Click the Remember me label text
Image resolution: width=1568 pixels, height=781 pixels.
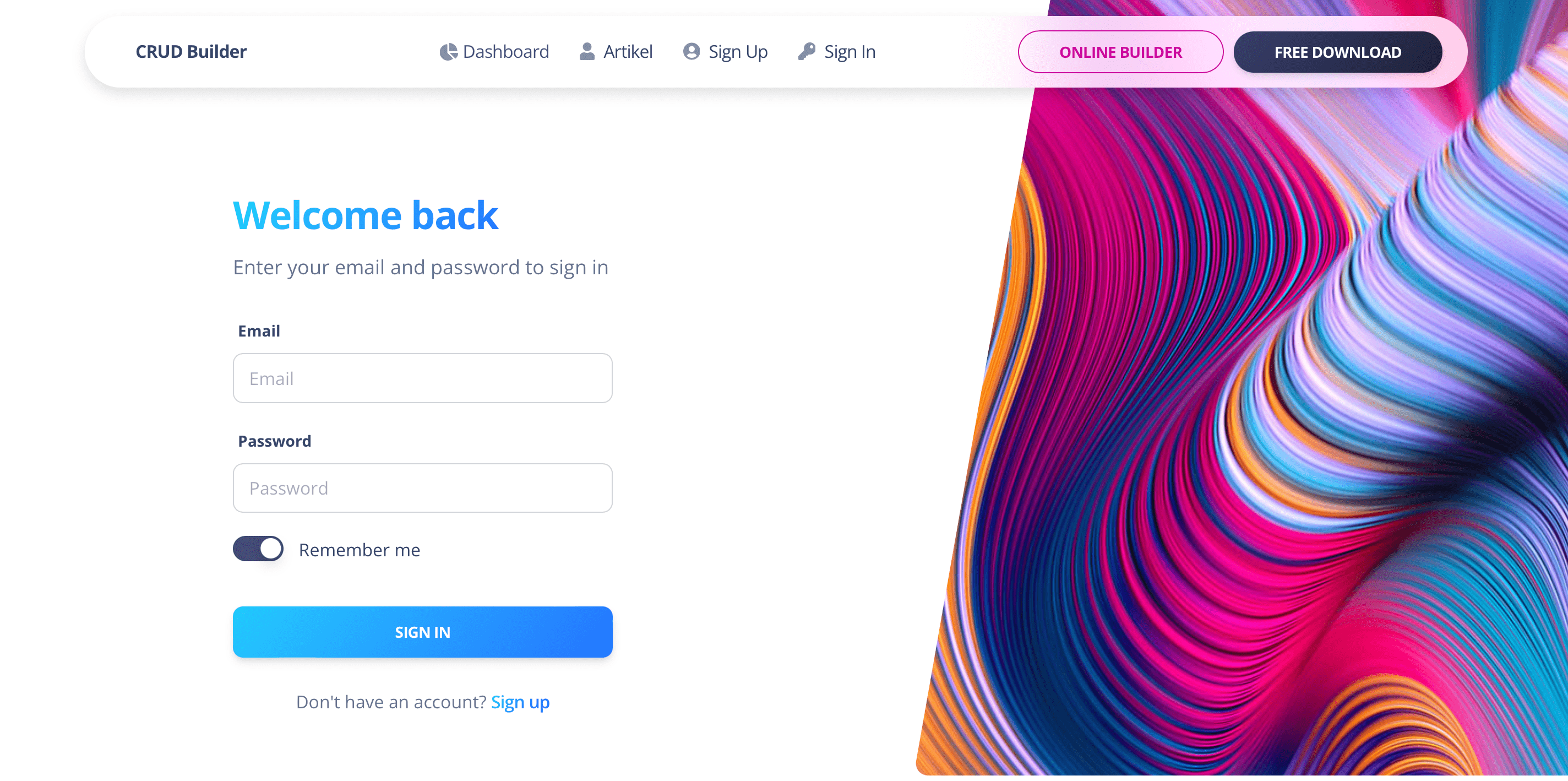359,550
